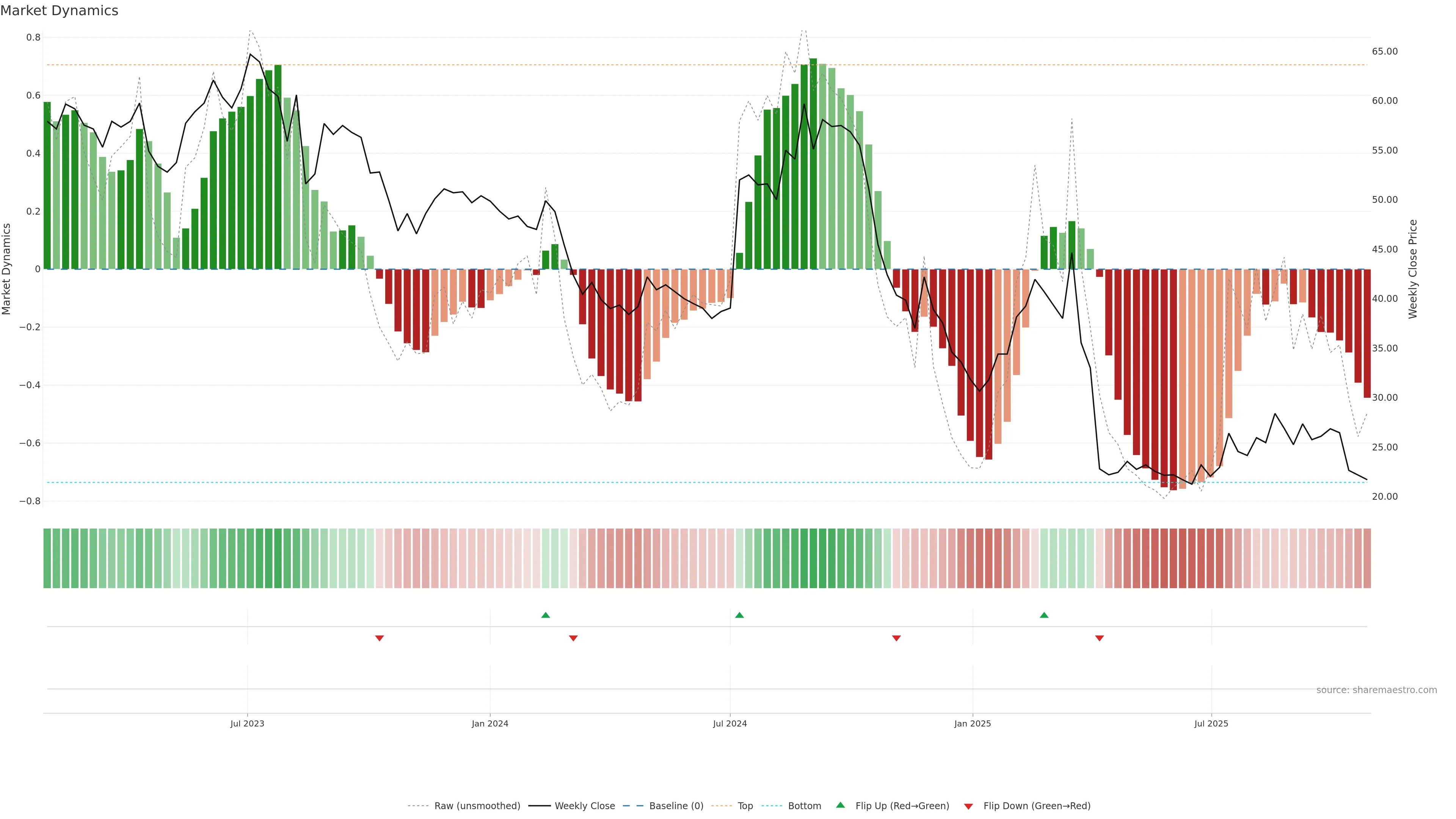Click the Weekly Close Price axis title
The image size is (1456, 819).
(1412, 269)
